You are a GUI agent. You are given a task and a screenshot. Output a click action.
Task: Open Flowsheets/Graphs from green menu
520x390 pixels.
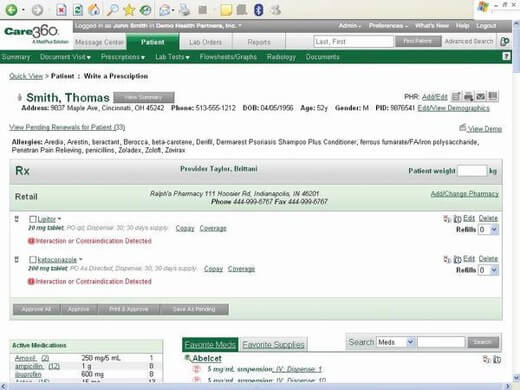click(228, 57)
